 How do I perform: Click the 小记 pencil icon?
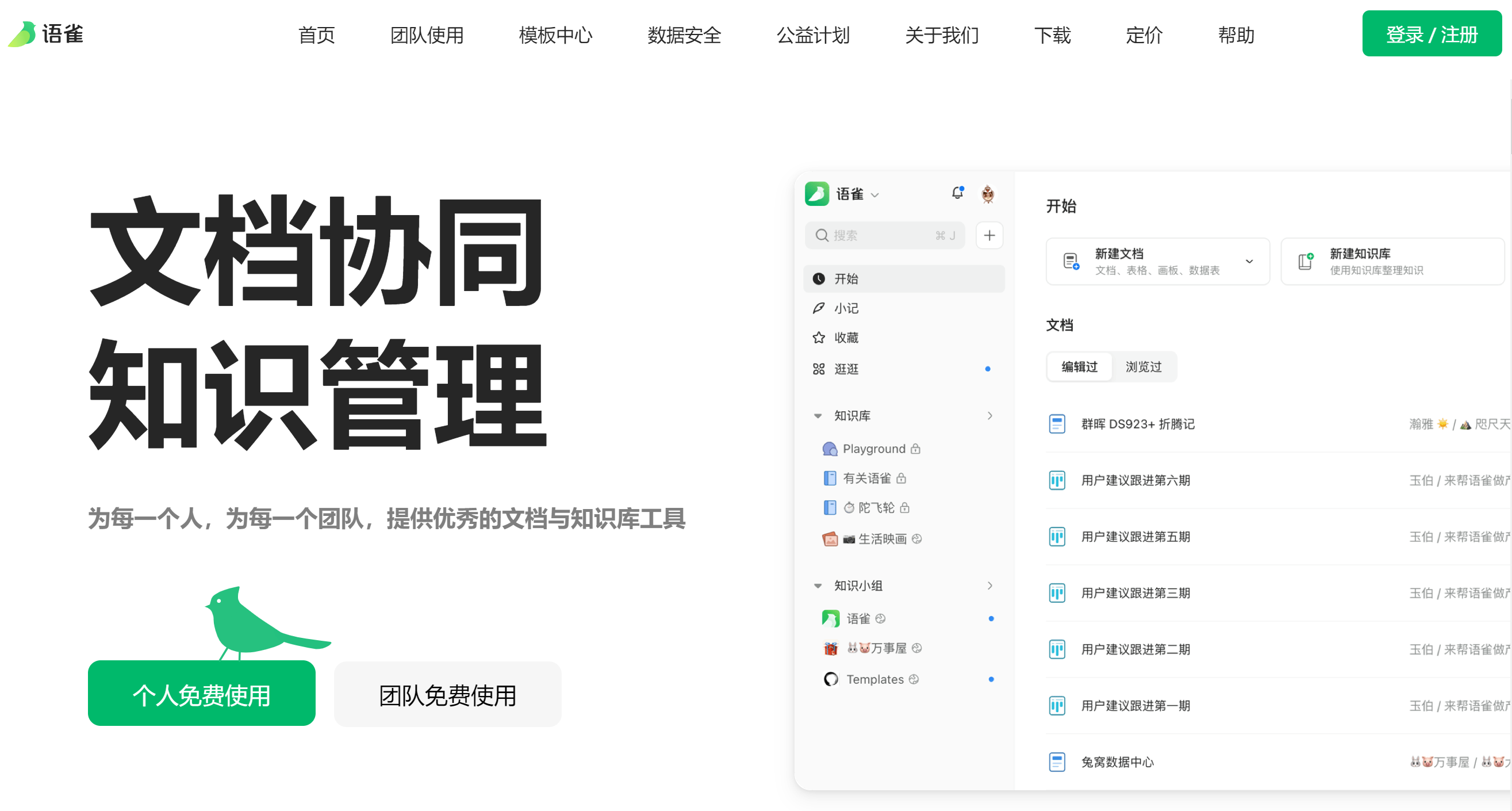click(x=821, y=308)
